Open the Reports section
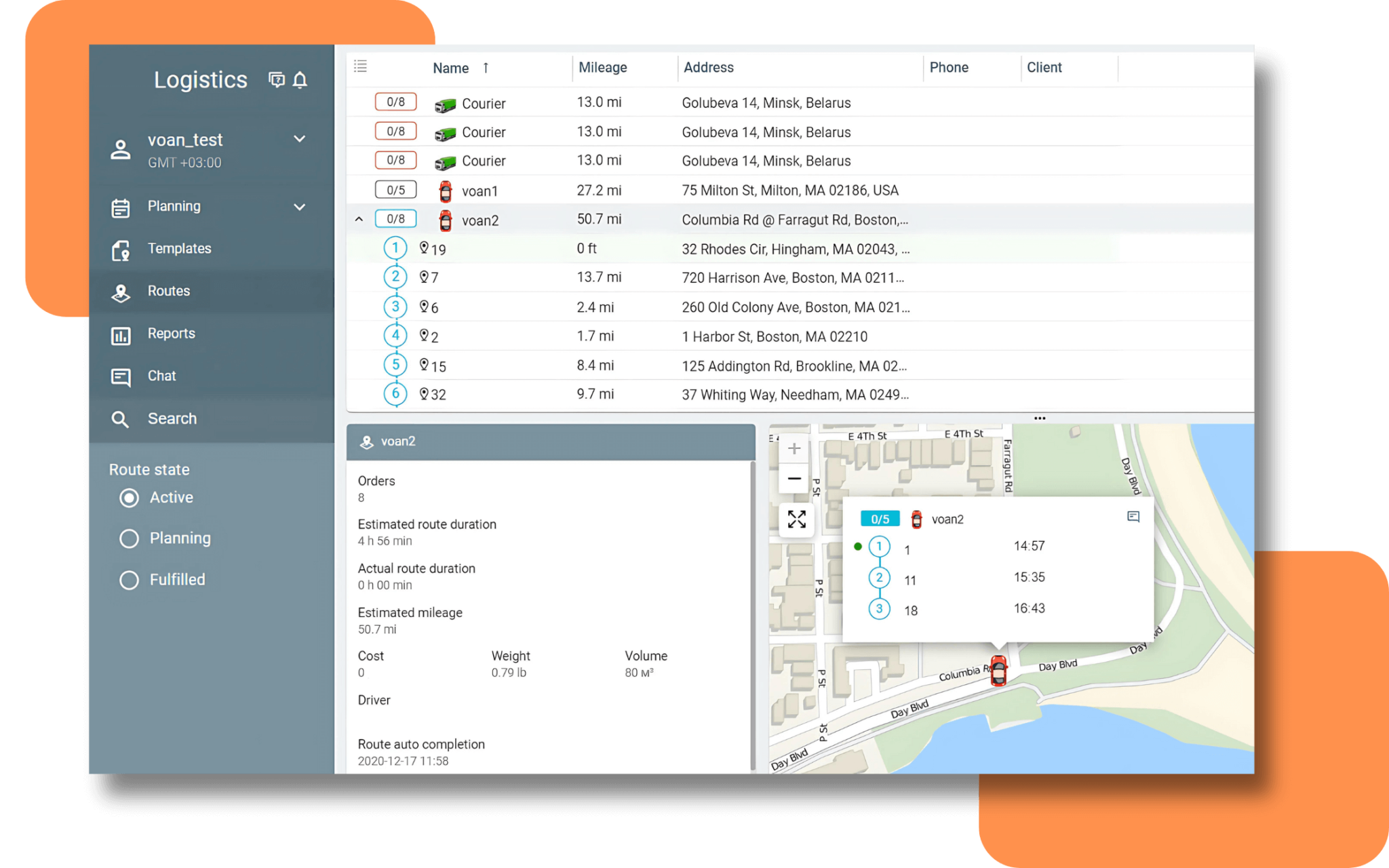 pos(171,334)
